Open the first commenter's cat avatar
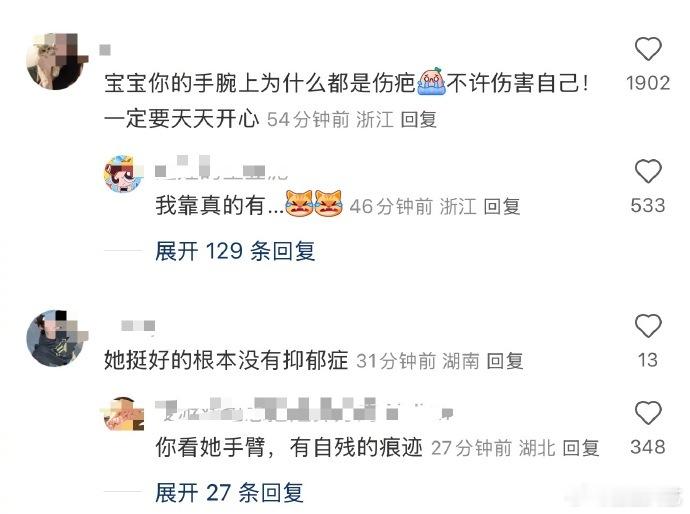690x514 pixels. [56, 61]
